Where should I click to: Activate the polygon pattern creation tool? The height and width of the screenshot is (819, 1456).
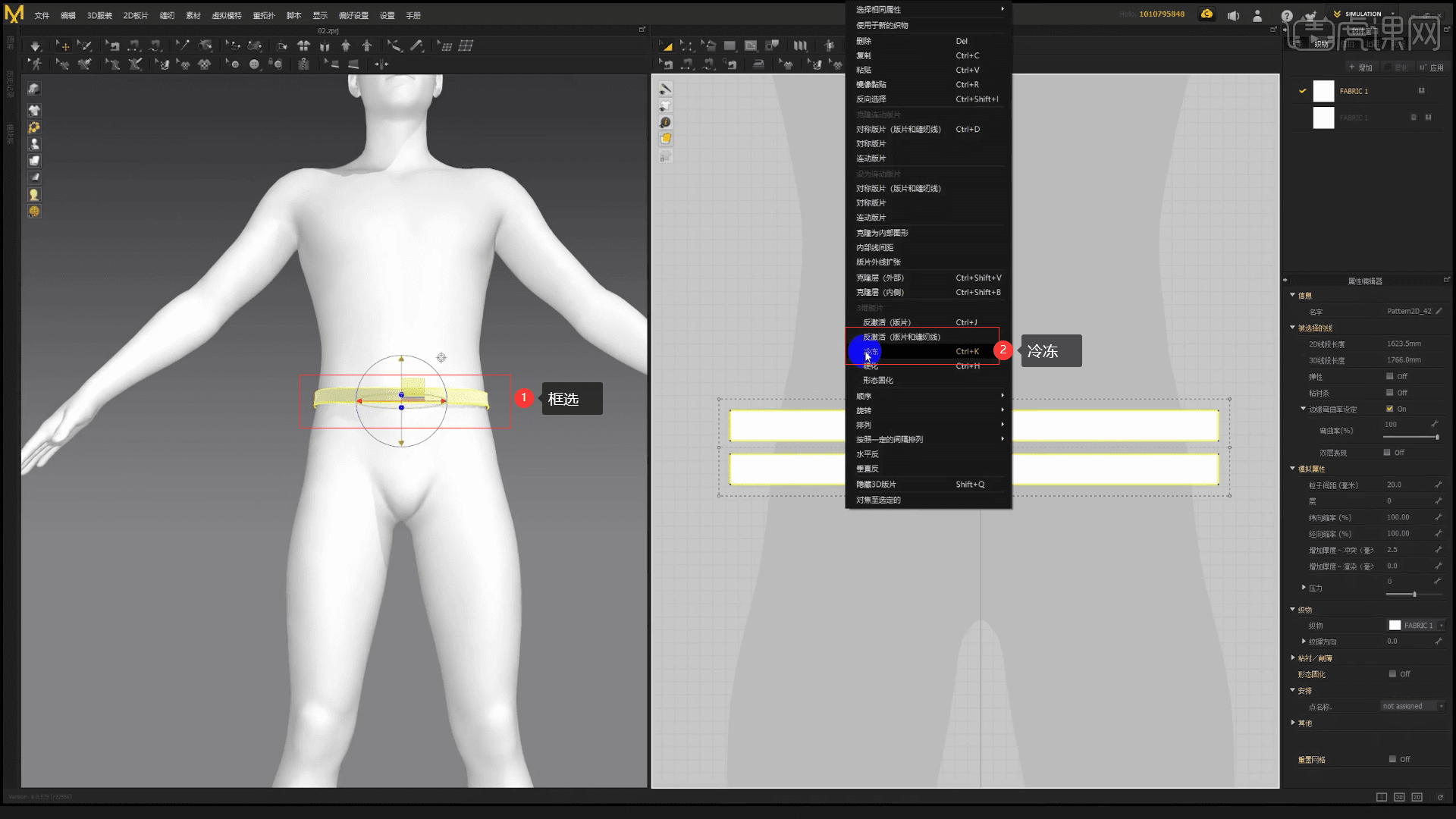(x=751, y=45)
